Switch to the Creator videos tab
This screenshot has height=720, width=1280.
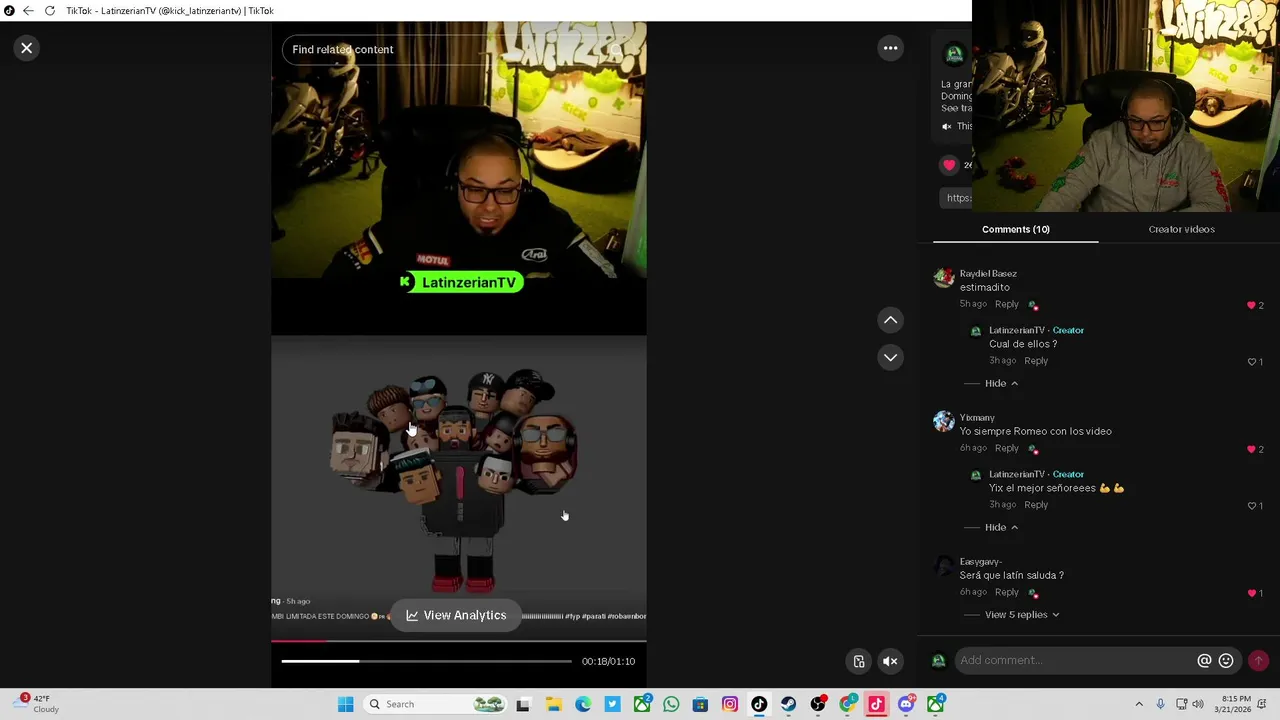pyautogui.click(x=1181, y=229)
